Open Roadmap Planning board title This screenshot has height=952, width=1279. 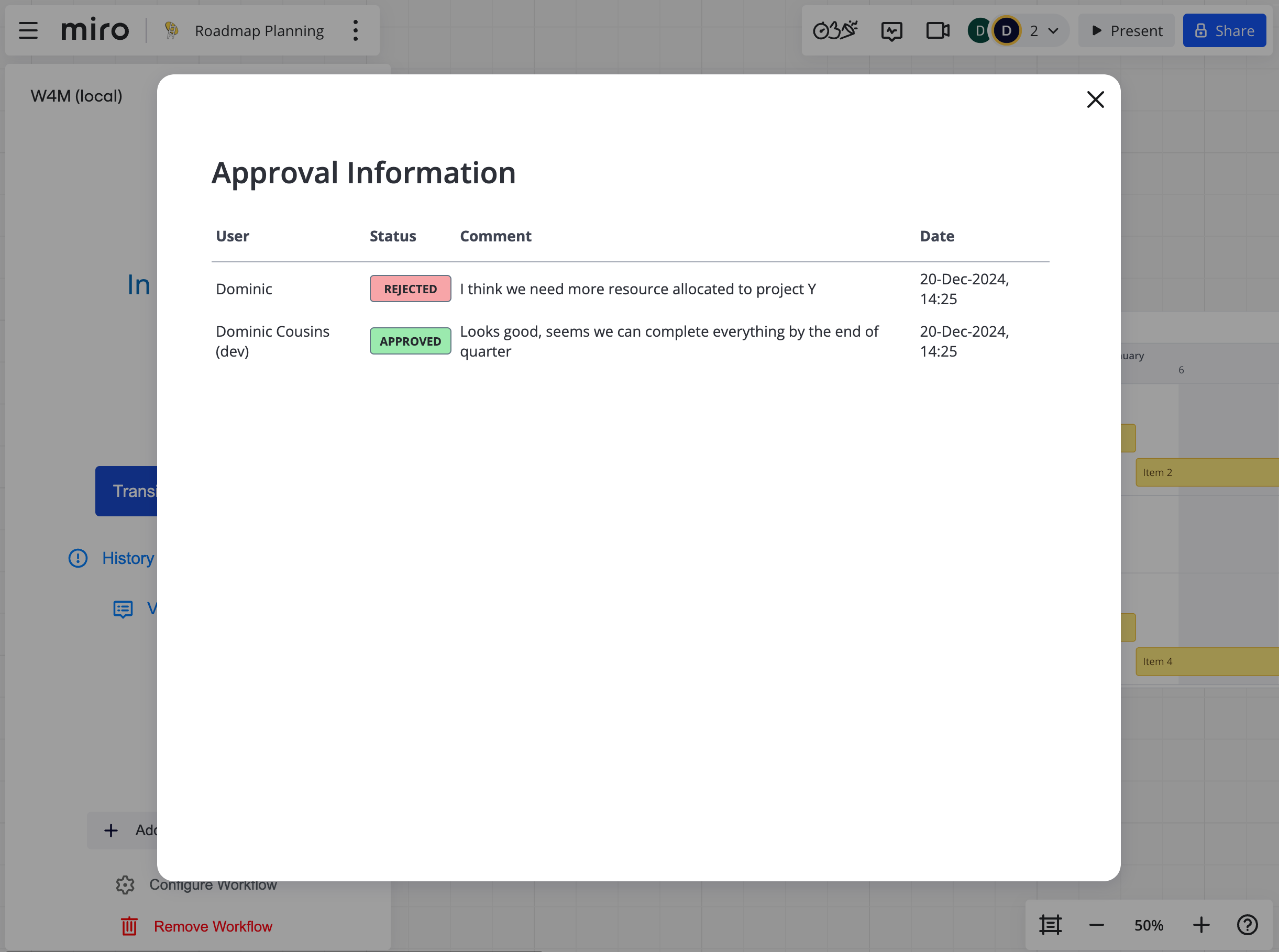pos(259,30)
